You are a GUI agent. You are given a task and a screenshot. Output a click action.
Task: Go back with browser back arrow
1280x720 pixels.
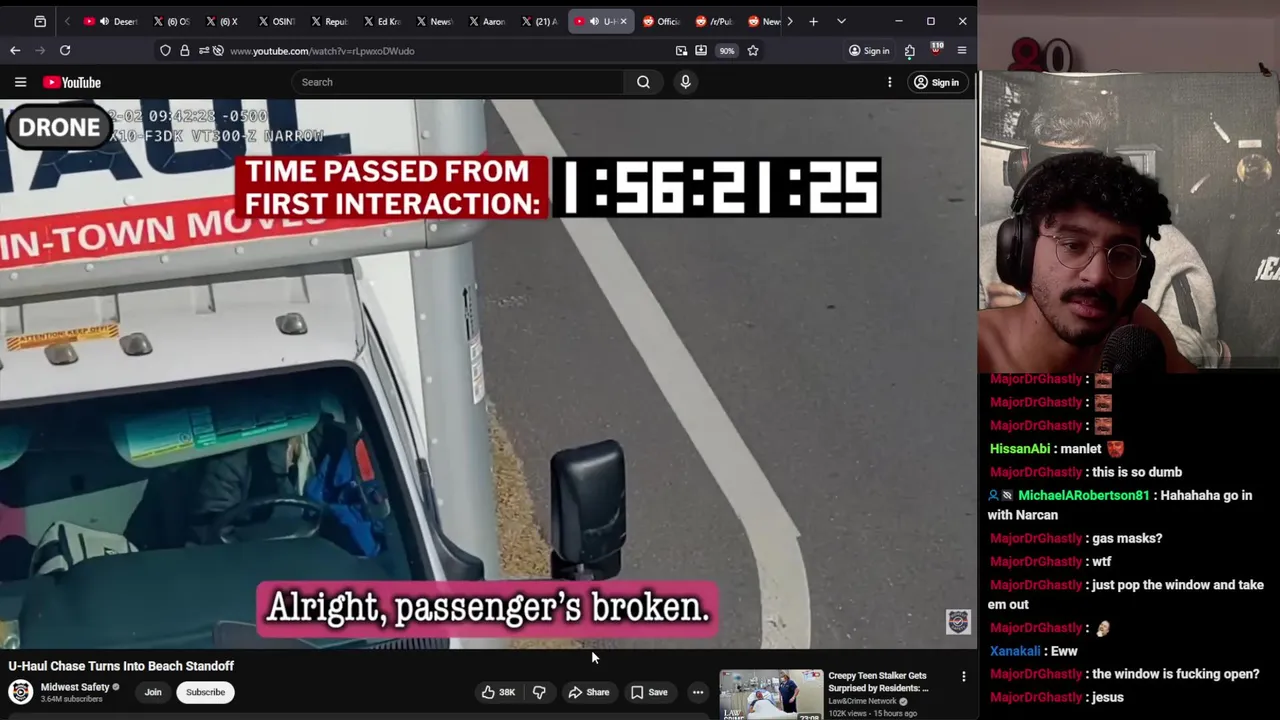[x=15, y=50]
